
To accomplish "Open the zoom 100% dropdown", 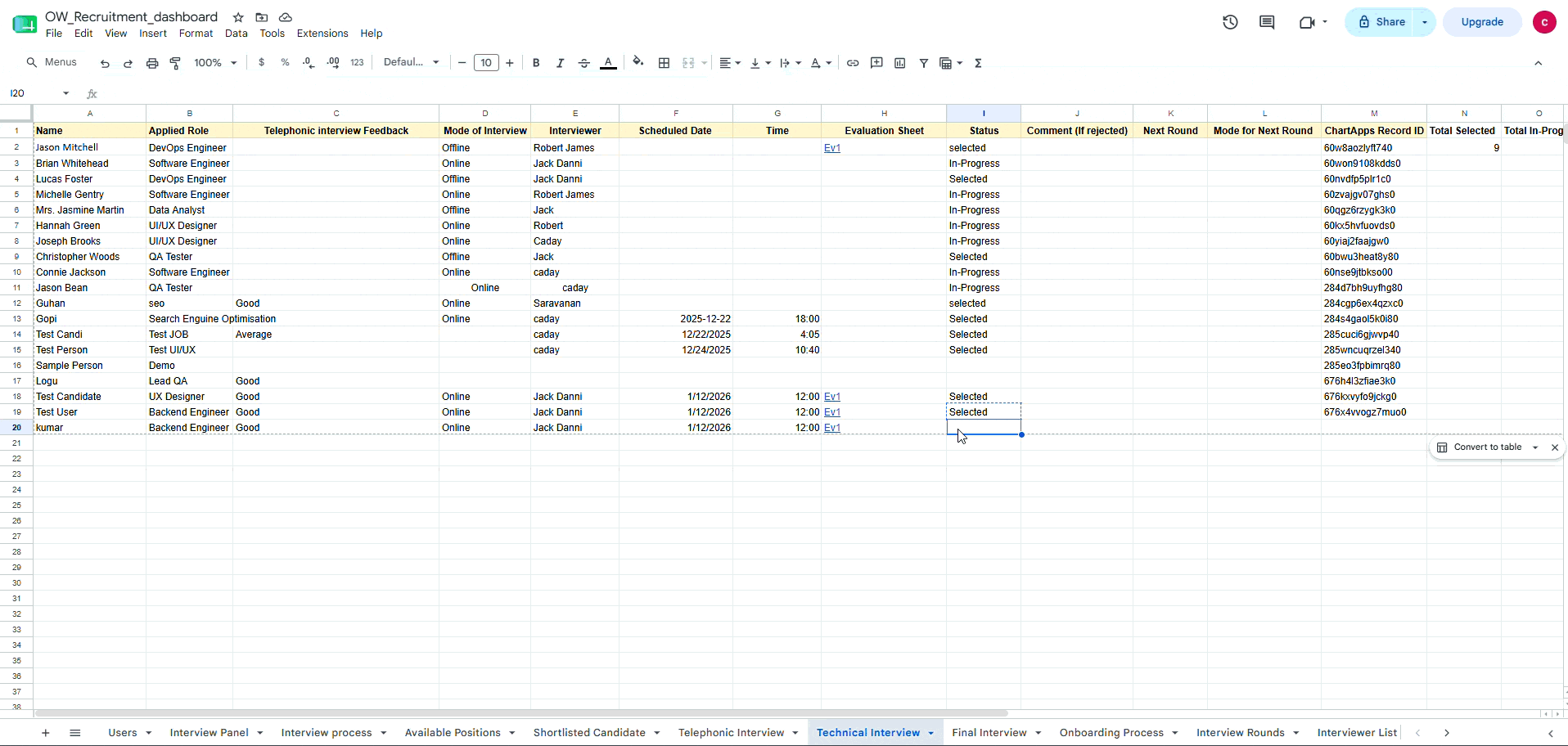I will (215, 63).
